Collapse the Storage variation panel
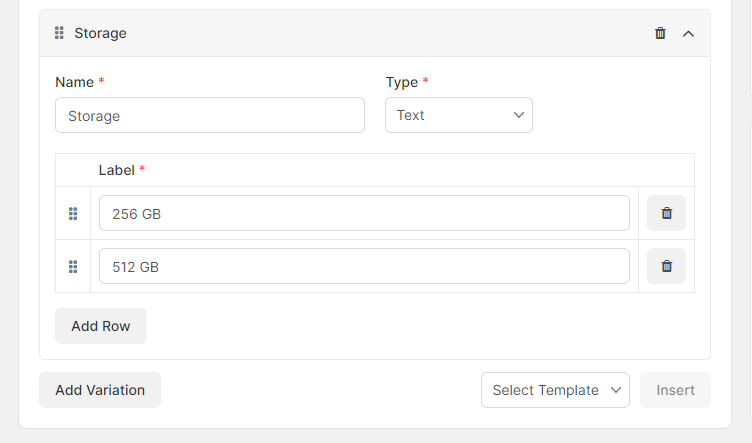The height and width of the screenshot is (443, 752). (x=688, y=34)
